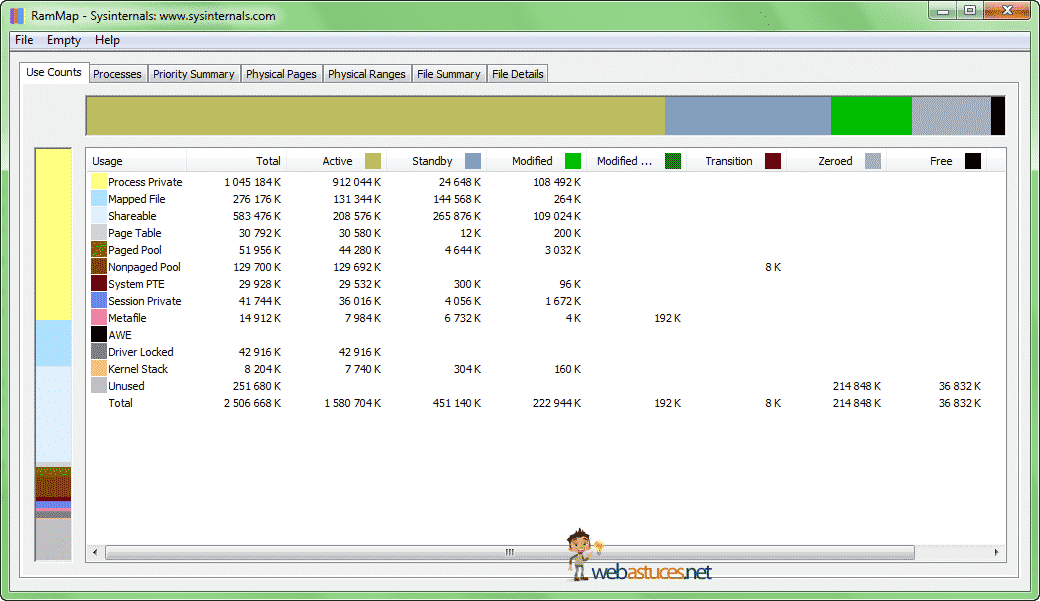Click the Active segment of top memory bar
The height and width of the screenshot is (601, 1040).
tap(376, 116)
